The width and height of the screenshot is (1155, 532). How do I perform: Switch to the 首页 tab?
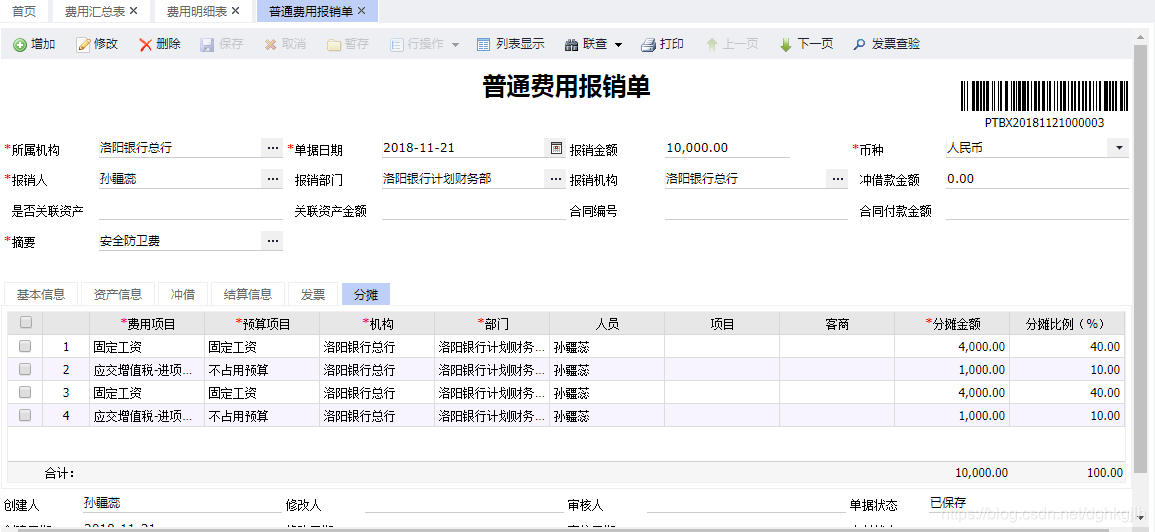[x=24, y=11]
